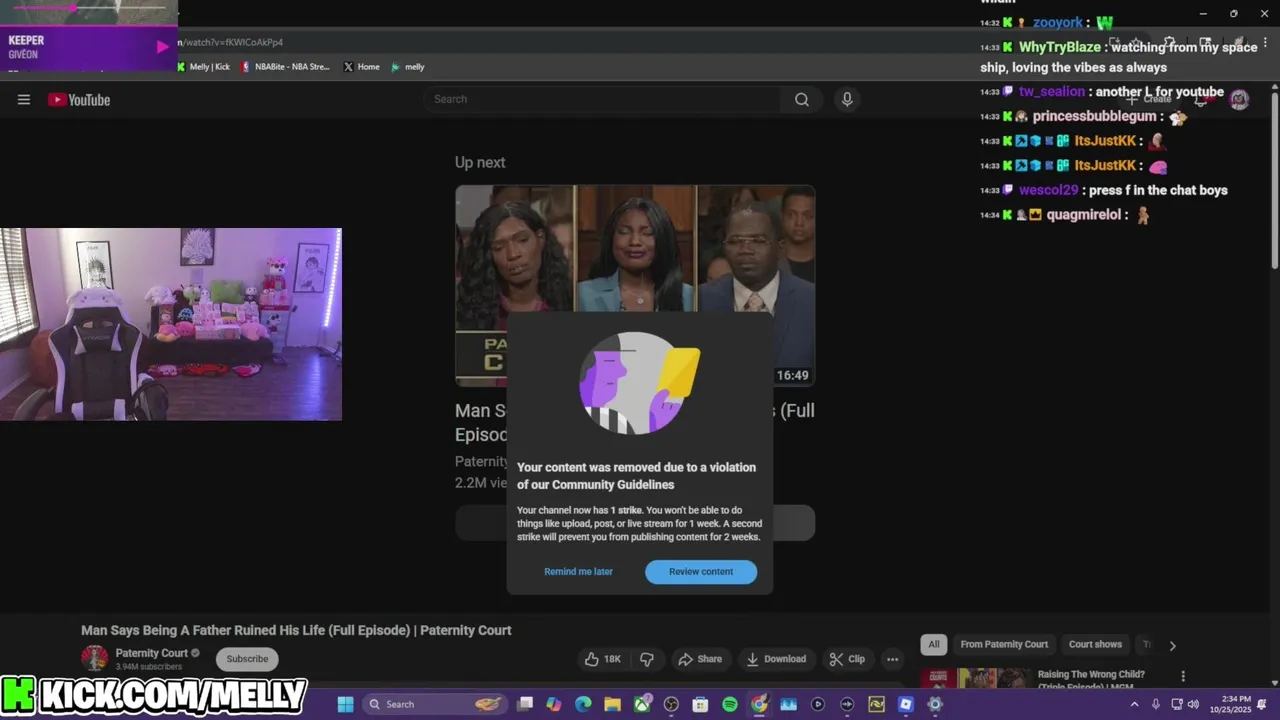This screenshot has width=1280, height=720.
Task: Open the YouTube hamburger guide menu
Action: [24, 99]
